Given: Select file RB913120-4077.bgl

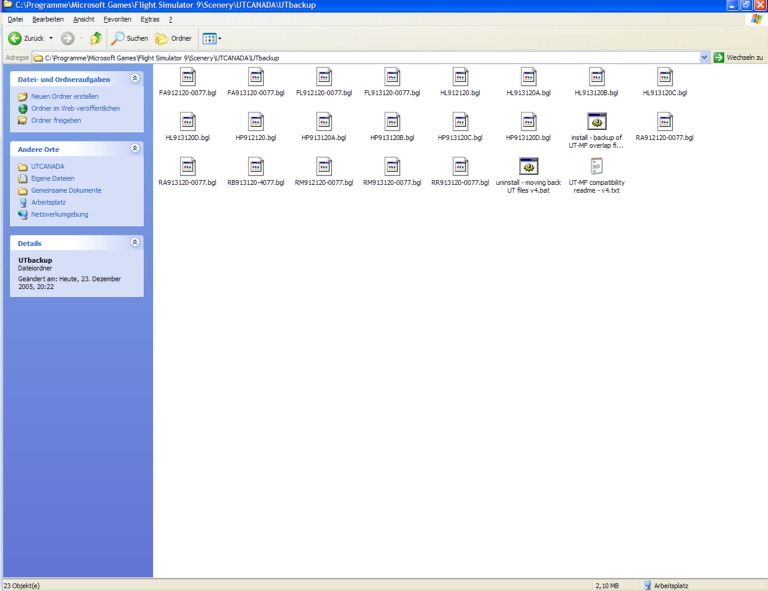Looking at the screenshot, I should [x=256, y=172].
